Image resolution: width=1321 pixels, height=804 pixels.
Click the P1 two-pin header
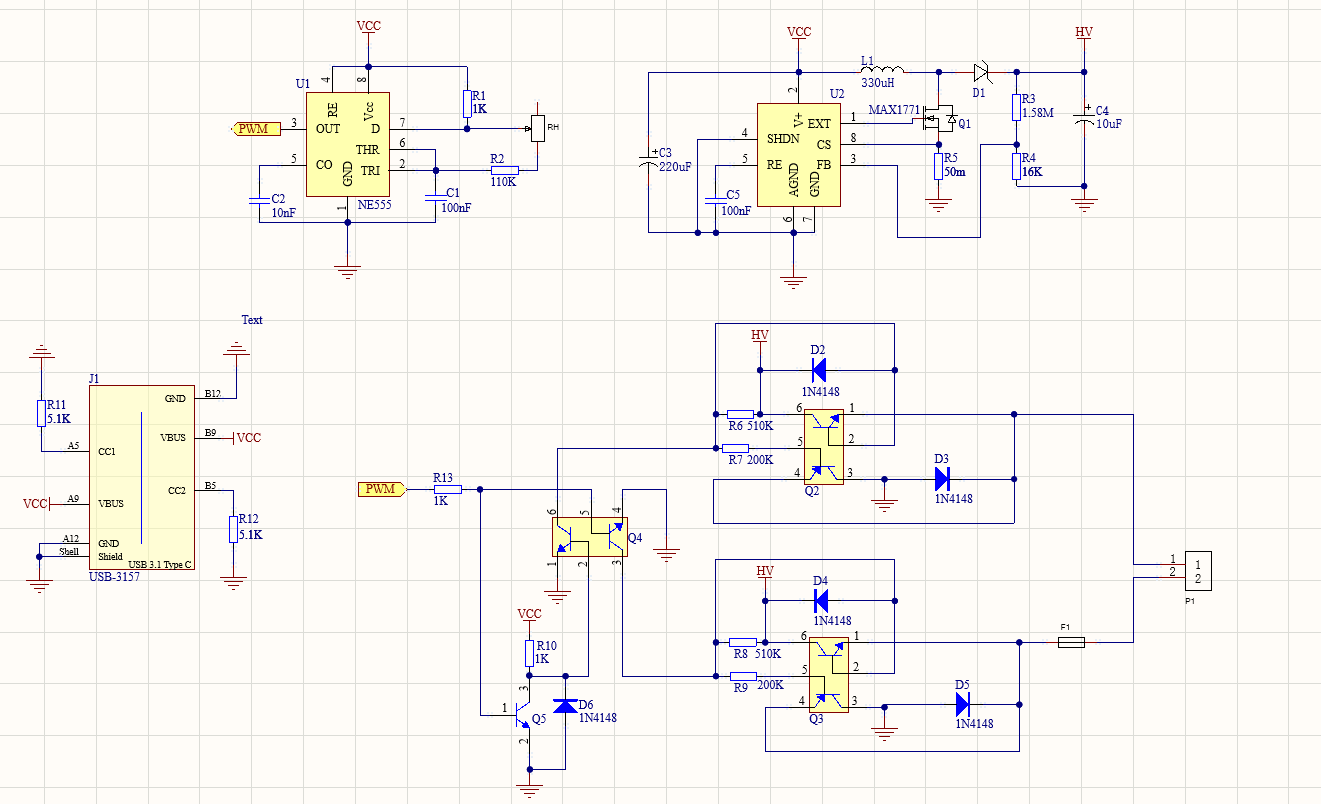point(1197,571)
